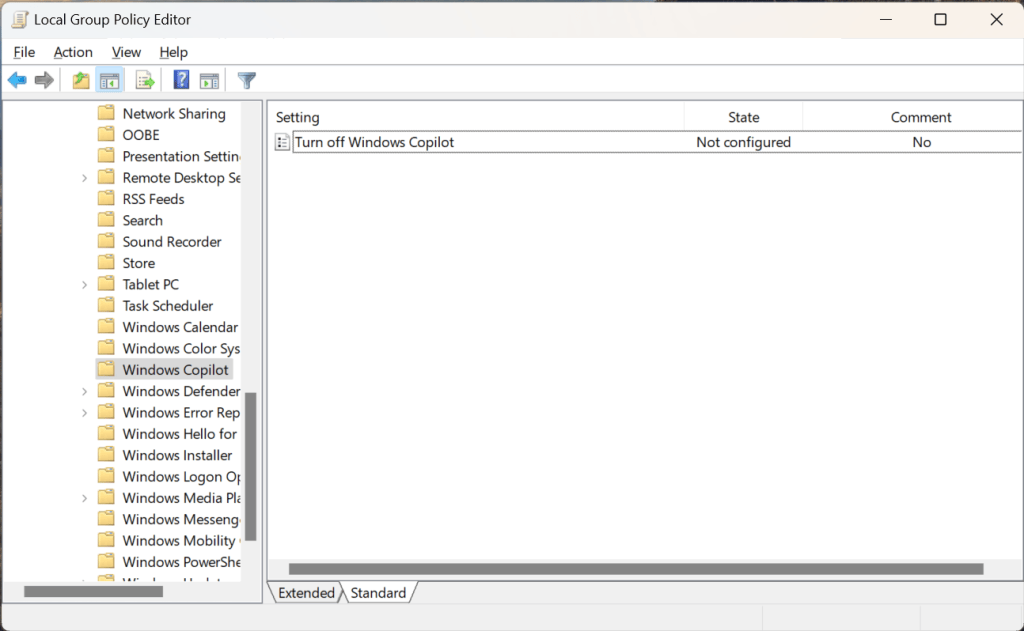Select the Windows Calendar folder
Screen dimensions: 1024x631
pyautogui.click(x=180, y=326)
